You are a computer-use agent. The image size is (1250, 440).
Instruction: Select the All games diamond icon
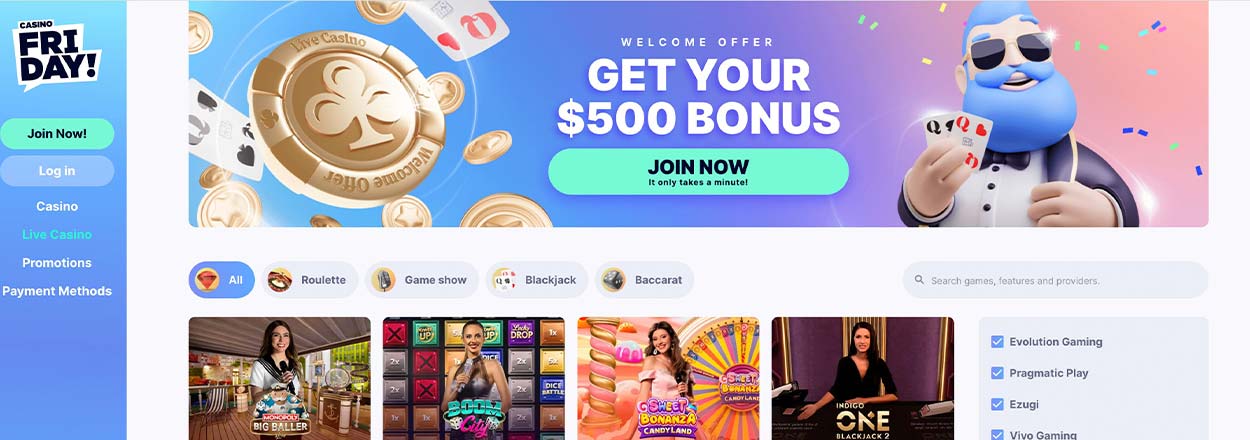(208, 280)
